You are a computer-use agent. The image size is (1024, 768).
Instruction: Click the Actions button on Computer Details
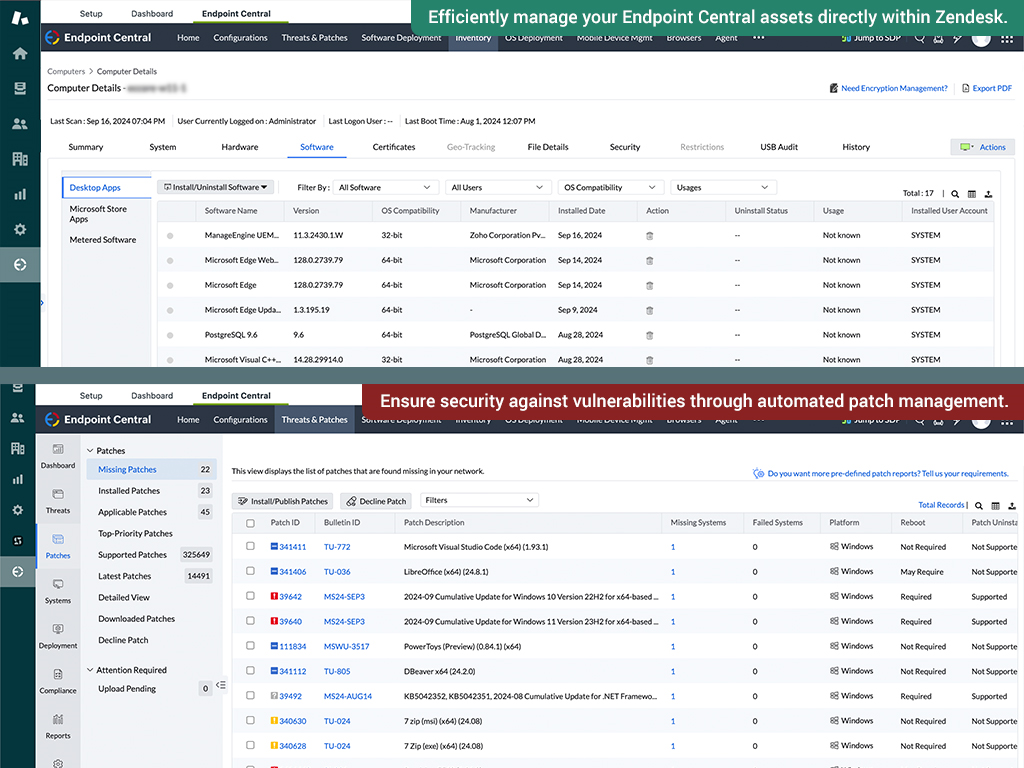[x=984, y=146]
